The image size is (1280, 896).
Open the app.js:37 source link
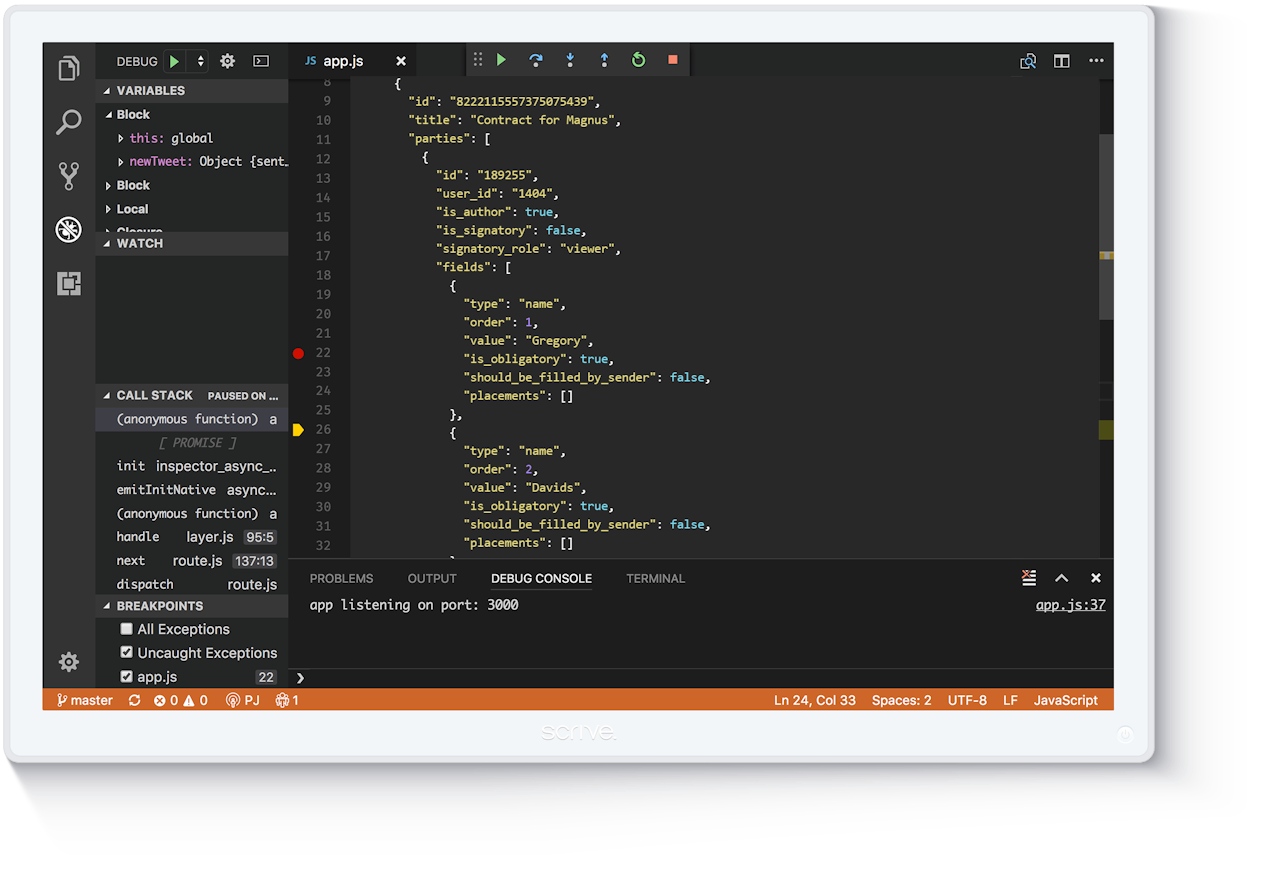[1070, 605]
